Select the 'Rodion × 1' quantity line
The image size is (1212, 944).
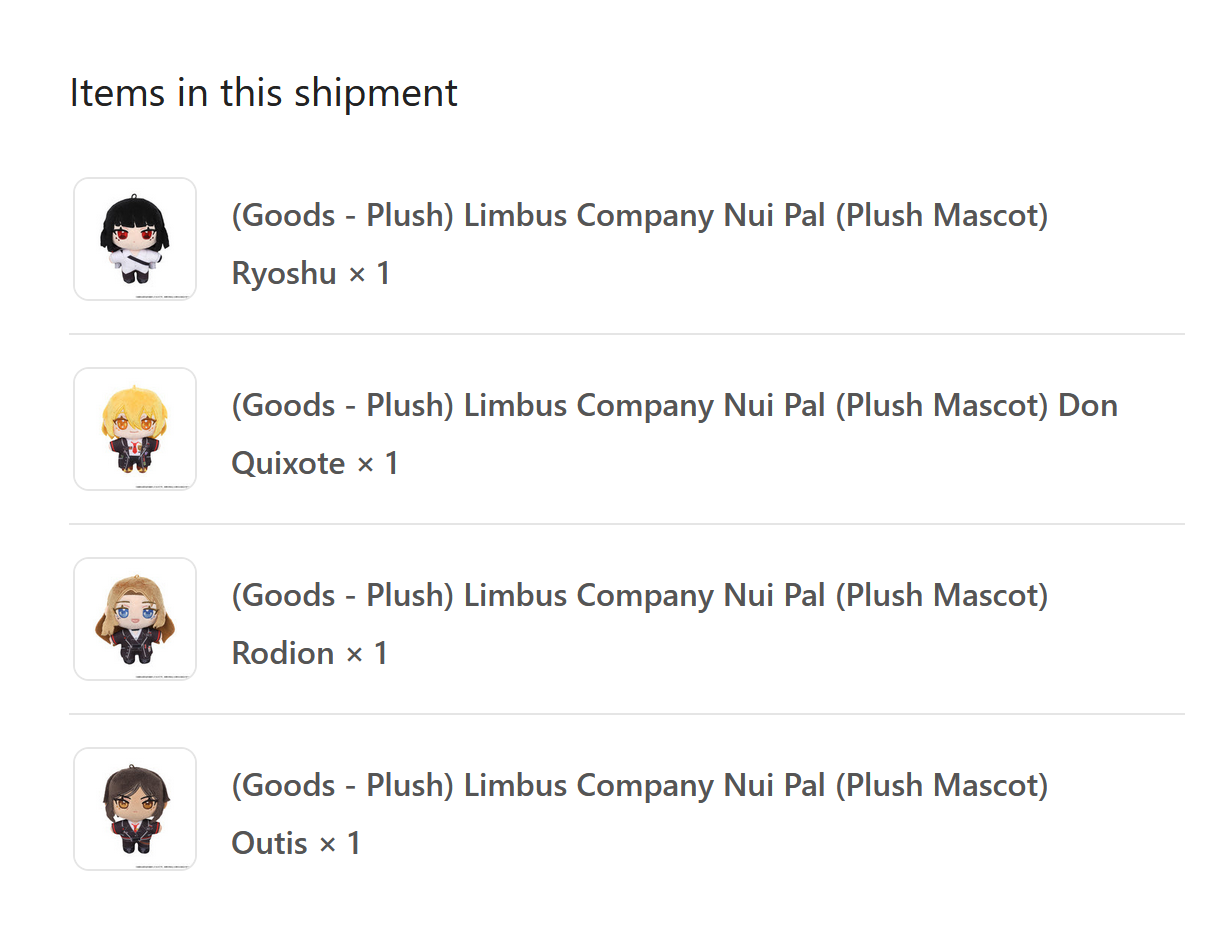(310, 653)
